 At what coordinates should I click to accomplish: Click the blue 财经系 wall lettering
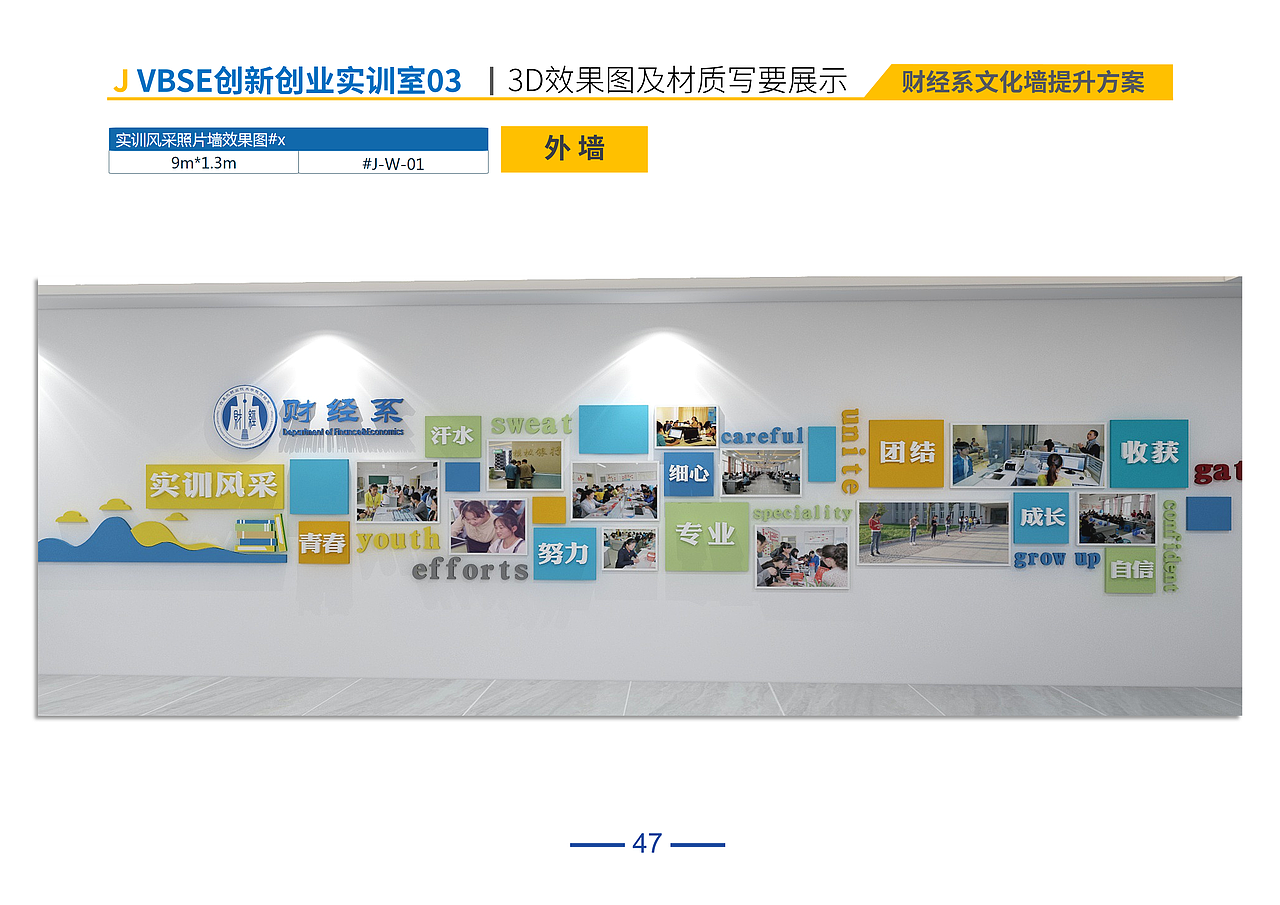(342, 411)
